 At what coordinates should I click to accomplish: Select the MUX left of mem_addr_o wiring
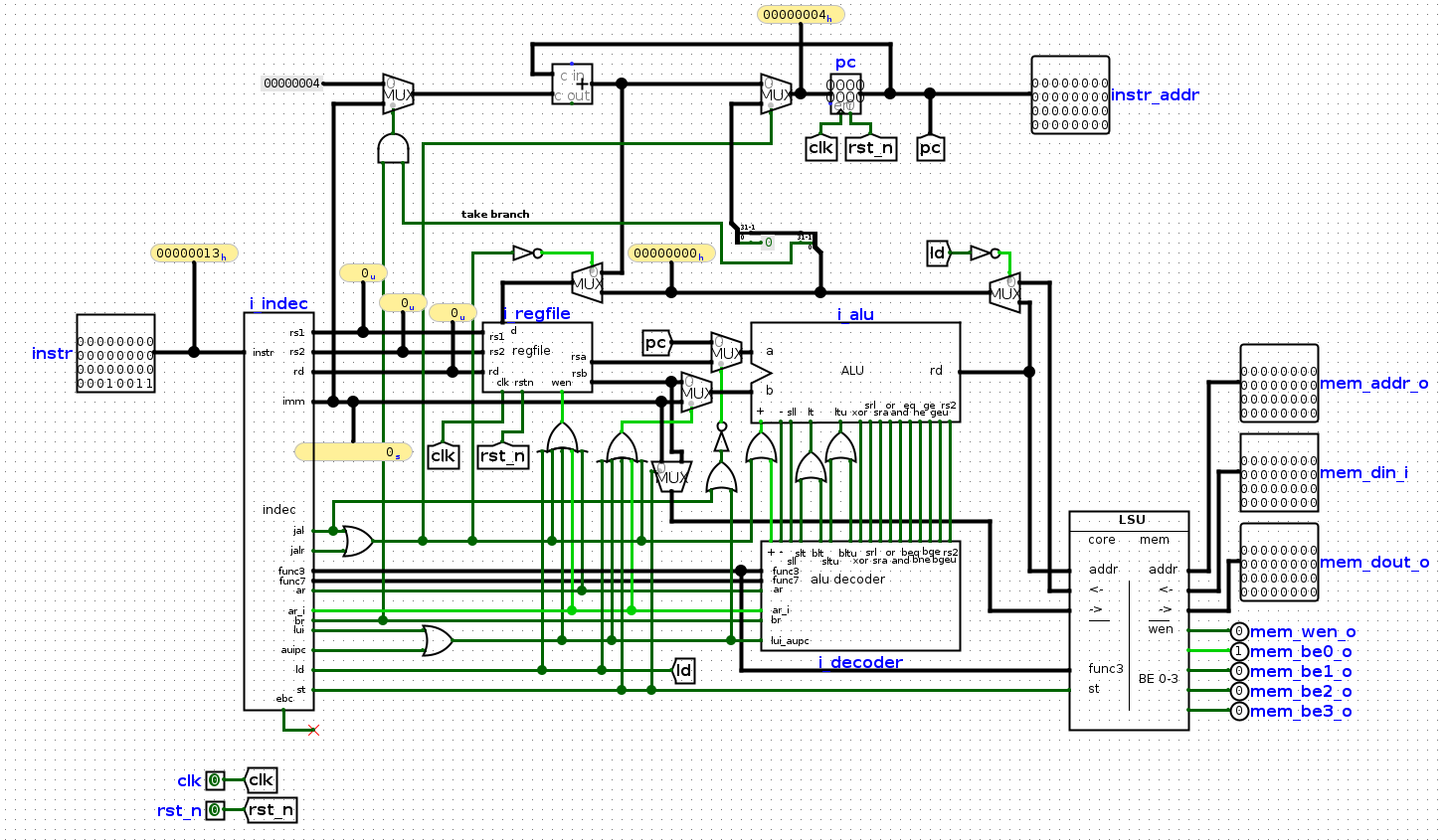1004,293
